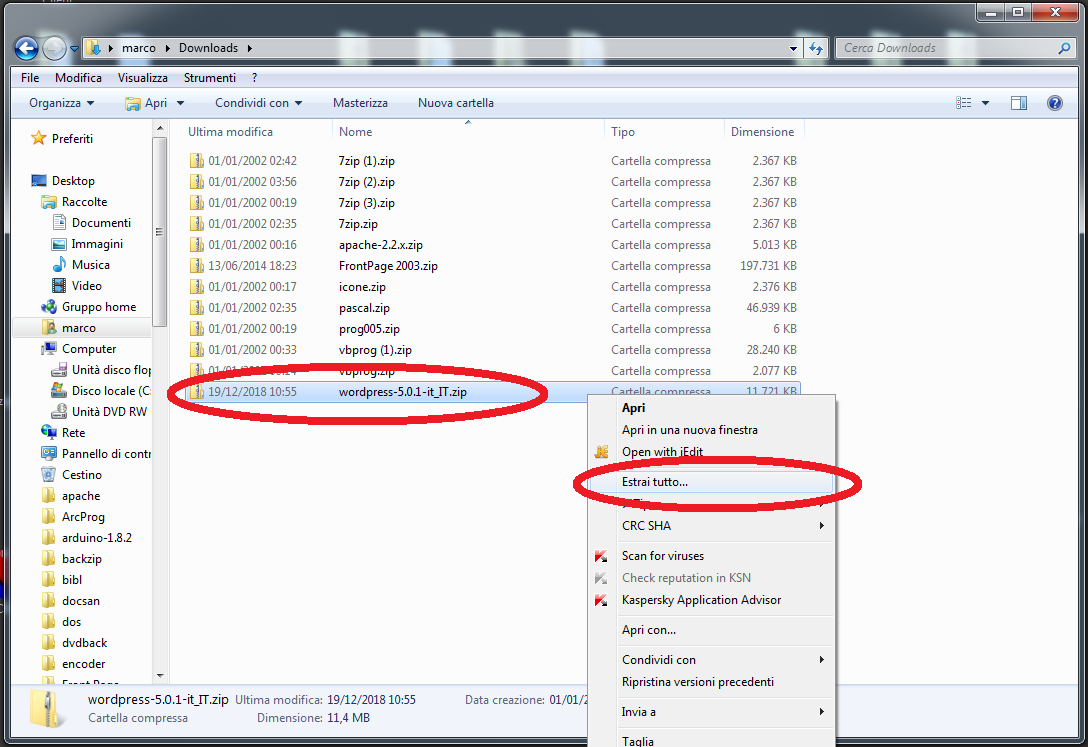
Task: Open the view options dropdown arrow
Action: pos(985,103)
